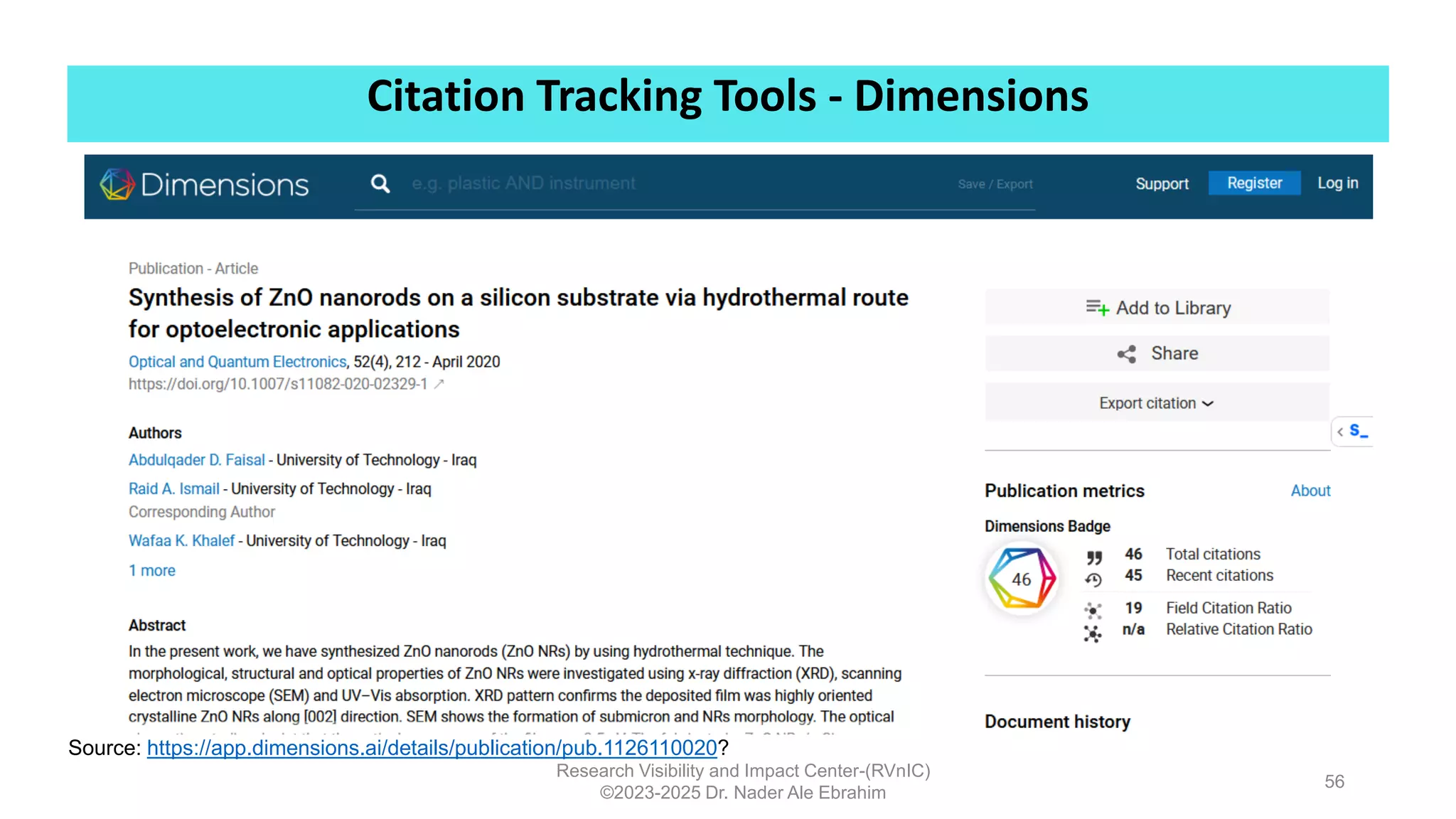Open the Export citation dropdown

point(1157,402)
